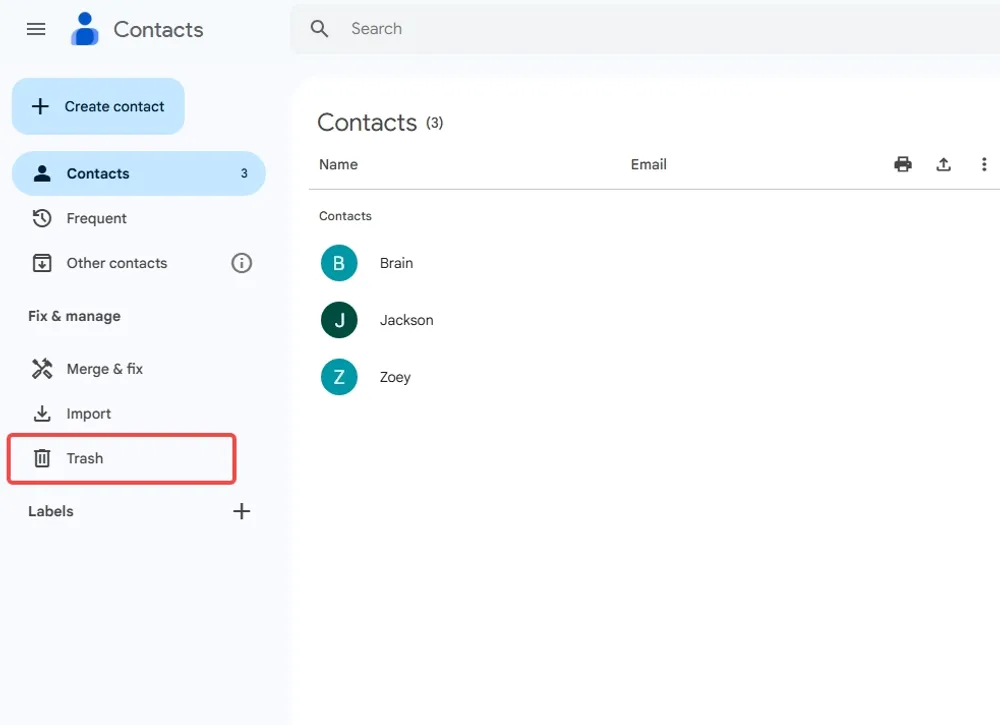Click the Create contact button
The width and height of the screenshot is (1000, 725).
click(97, 106)
